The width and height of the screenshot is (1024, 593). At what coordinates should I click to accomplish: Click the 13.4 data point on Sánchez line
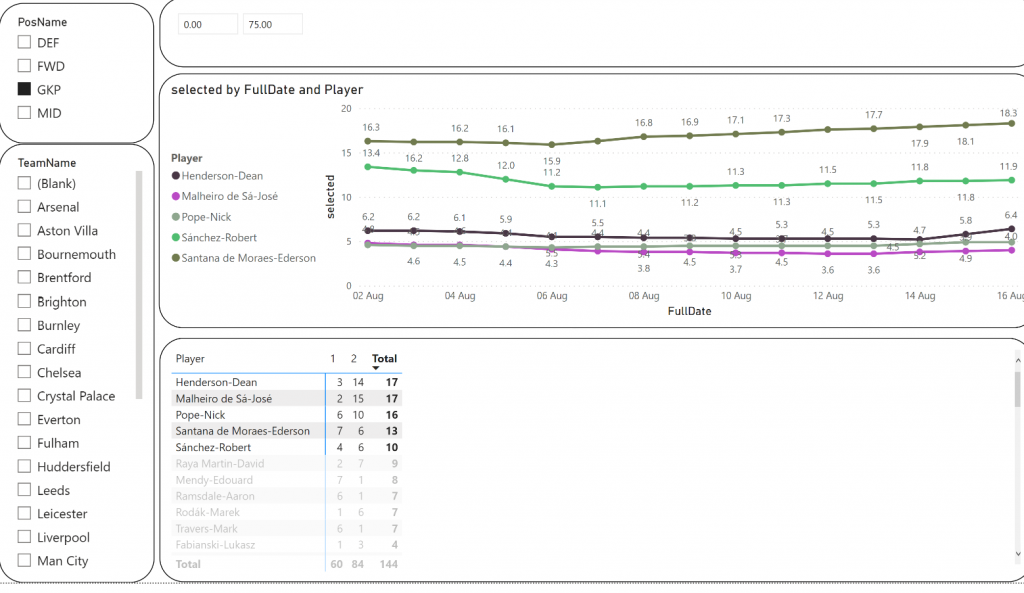368,167
